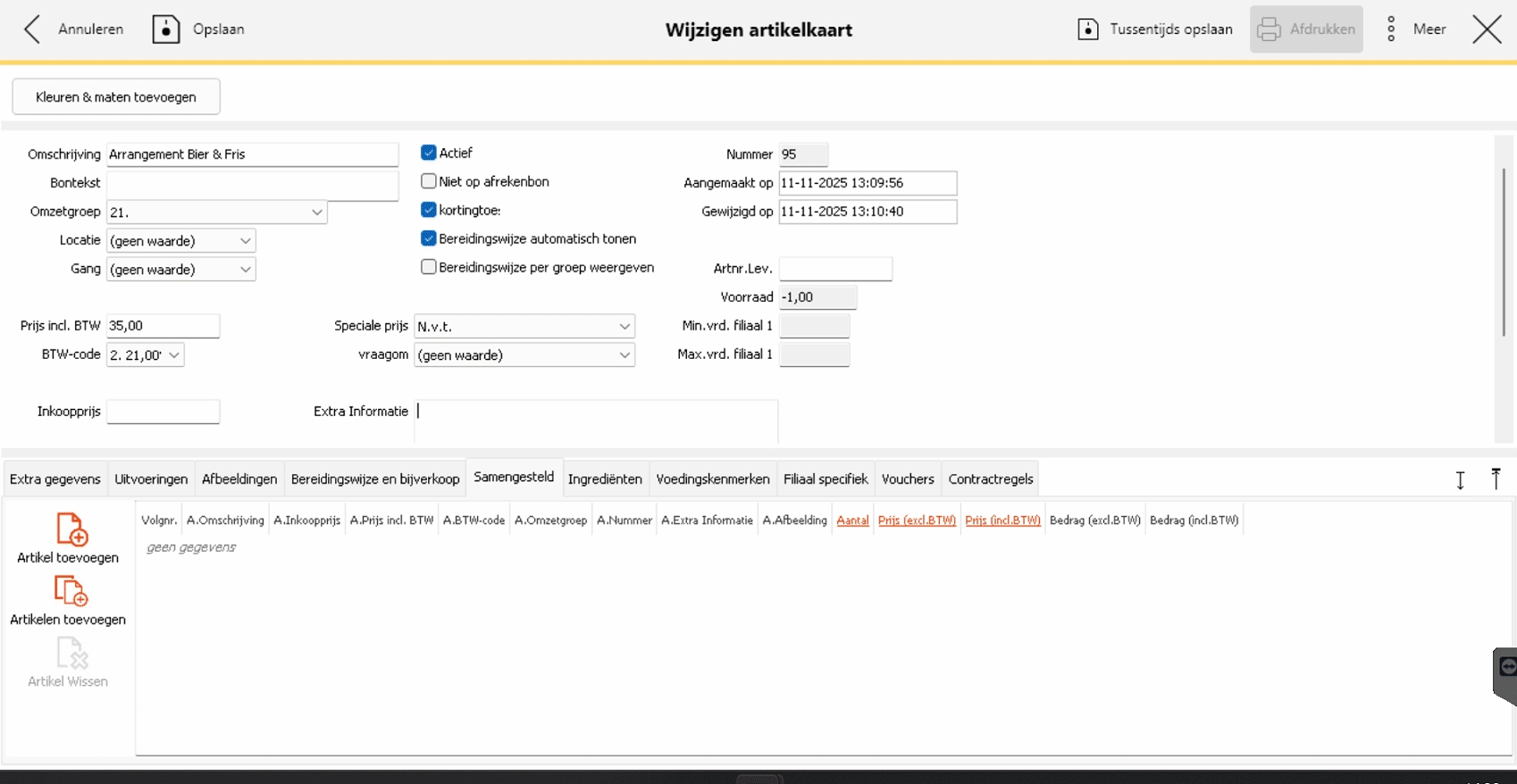Expand the Speciale prijs dropdown
1517x784 pixels.
(624, 327)
